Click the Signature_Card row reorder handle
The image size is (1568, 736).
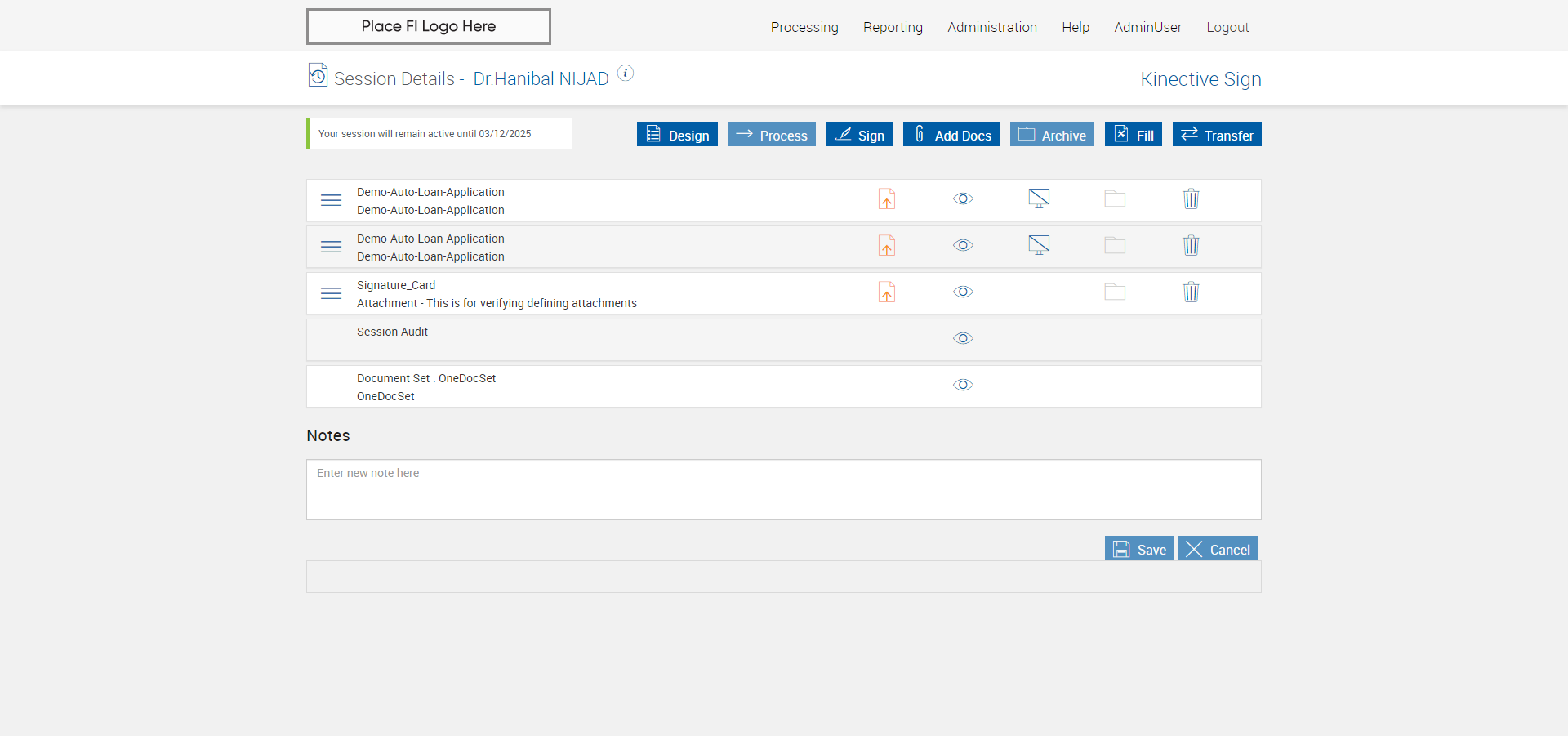(x=331, y=293)
